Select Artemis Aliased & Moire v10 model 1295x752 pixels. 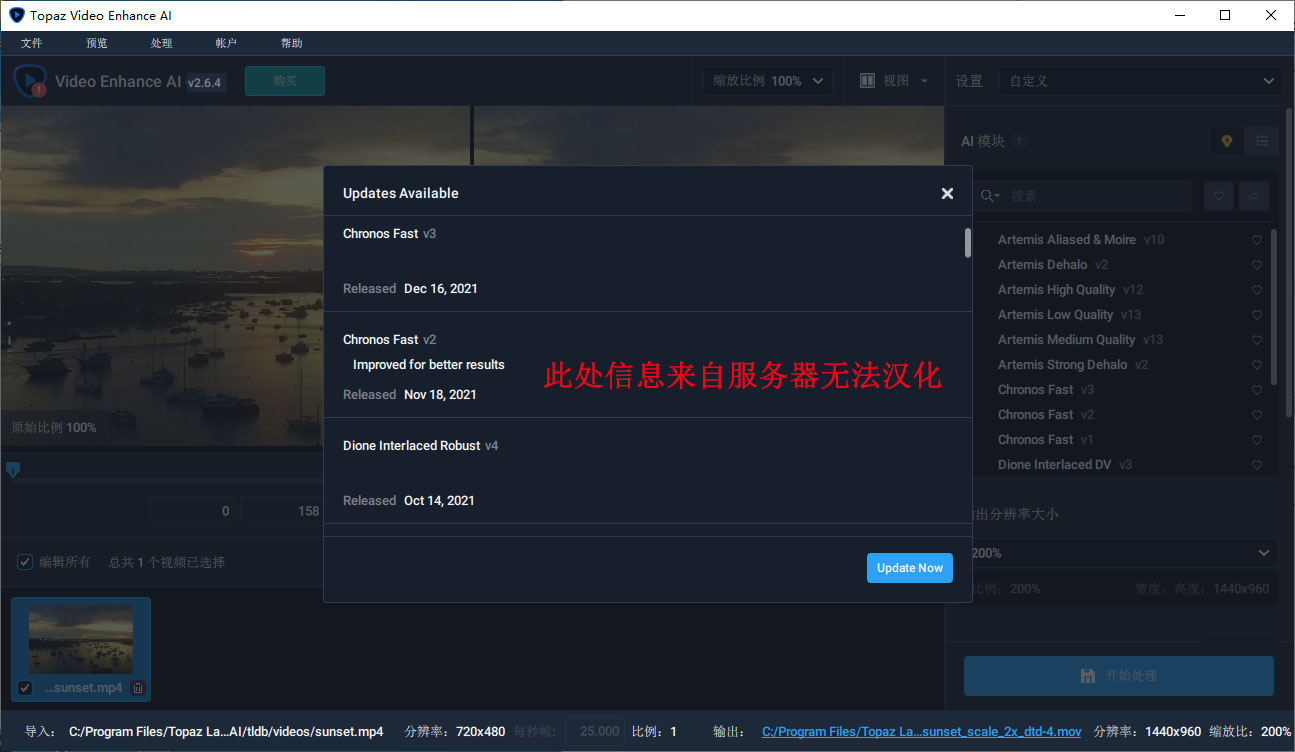pyautogui.click(x=1081, y=240)
